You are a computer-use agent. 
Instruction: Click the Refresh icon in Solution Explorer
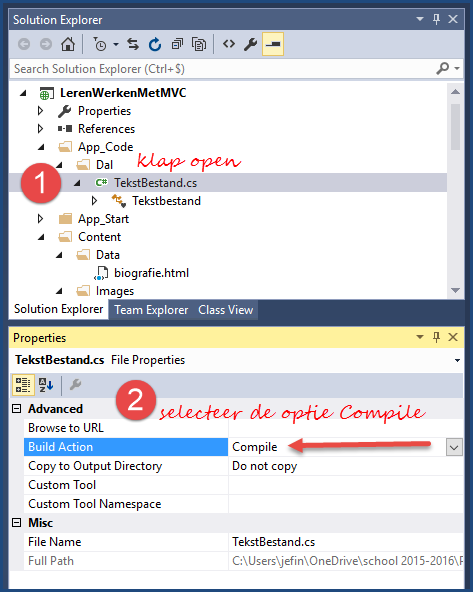pyautogui.click(x=155, y=45)
